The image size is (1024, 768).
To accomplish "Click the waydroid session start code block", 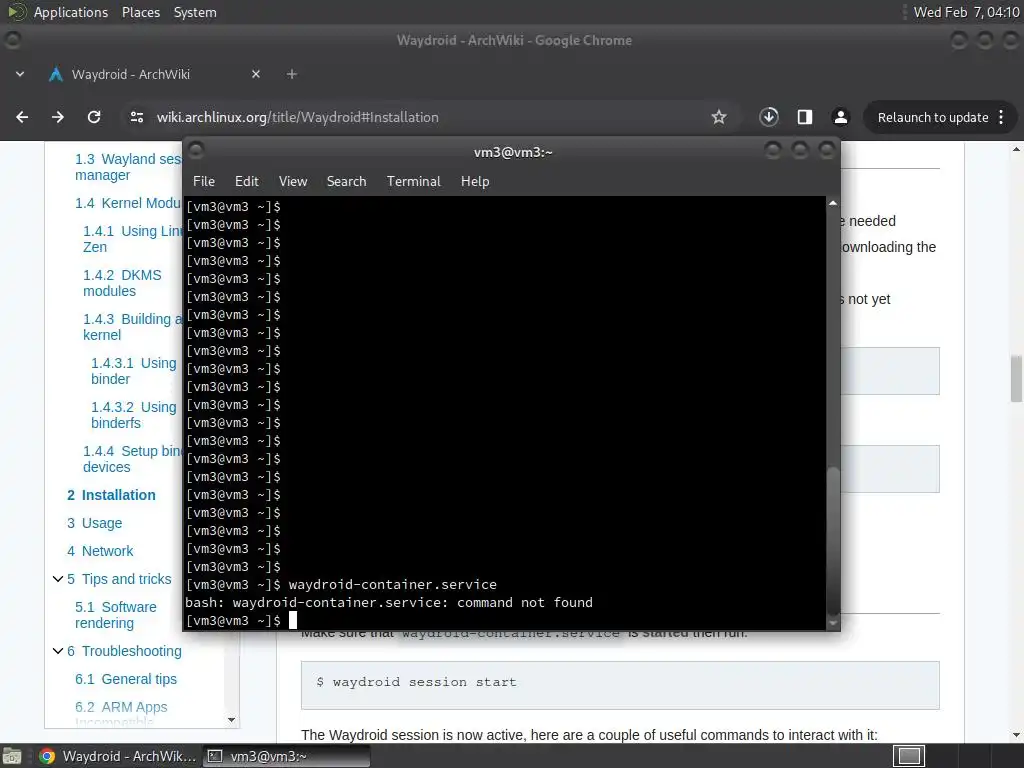I will click(x=620, y=685).
